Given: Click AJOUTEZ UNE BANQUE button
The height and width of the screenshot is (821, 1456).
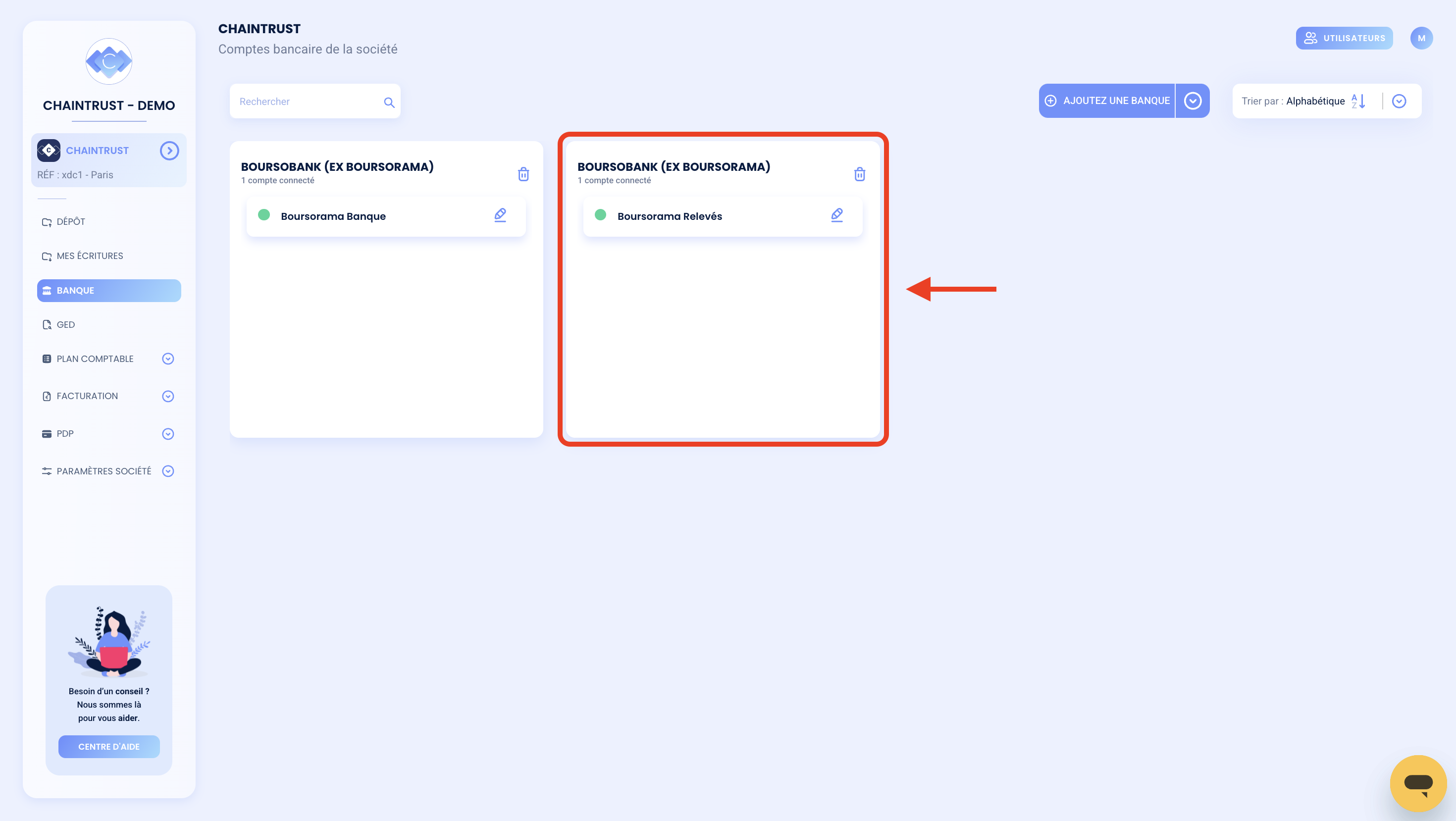Looking at the screenshot, I should [1107, 101].
